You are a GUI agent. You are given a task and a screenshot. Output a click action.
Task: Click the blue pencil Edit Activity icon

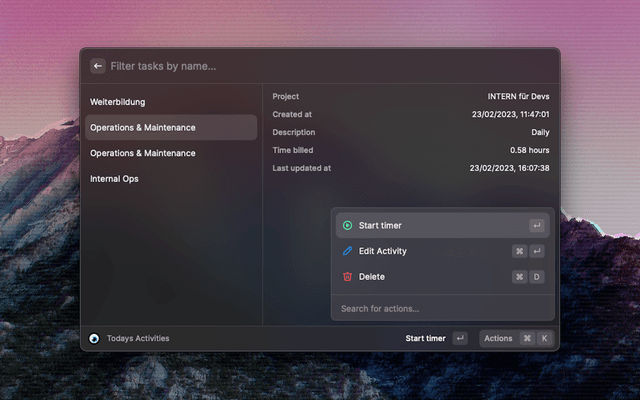[347, 251]
